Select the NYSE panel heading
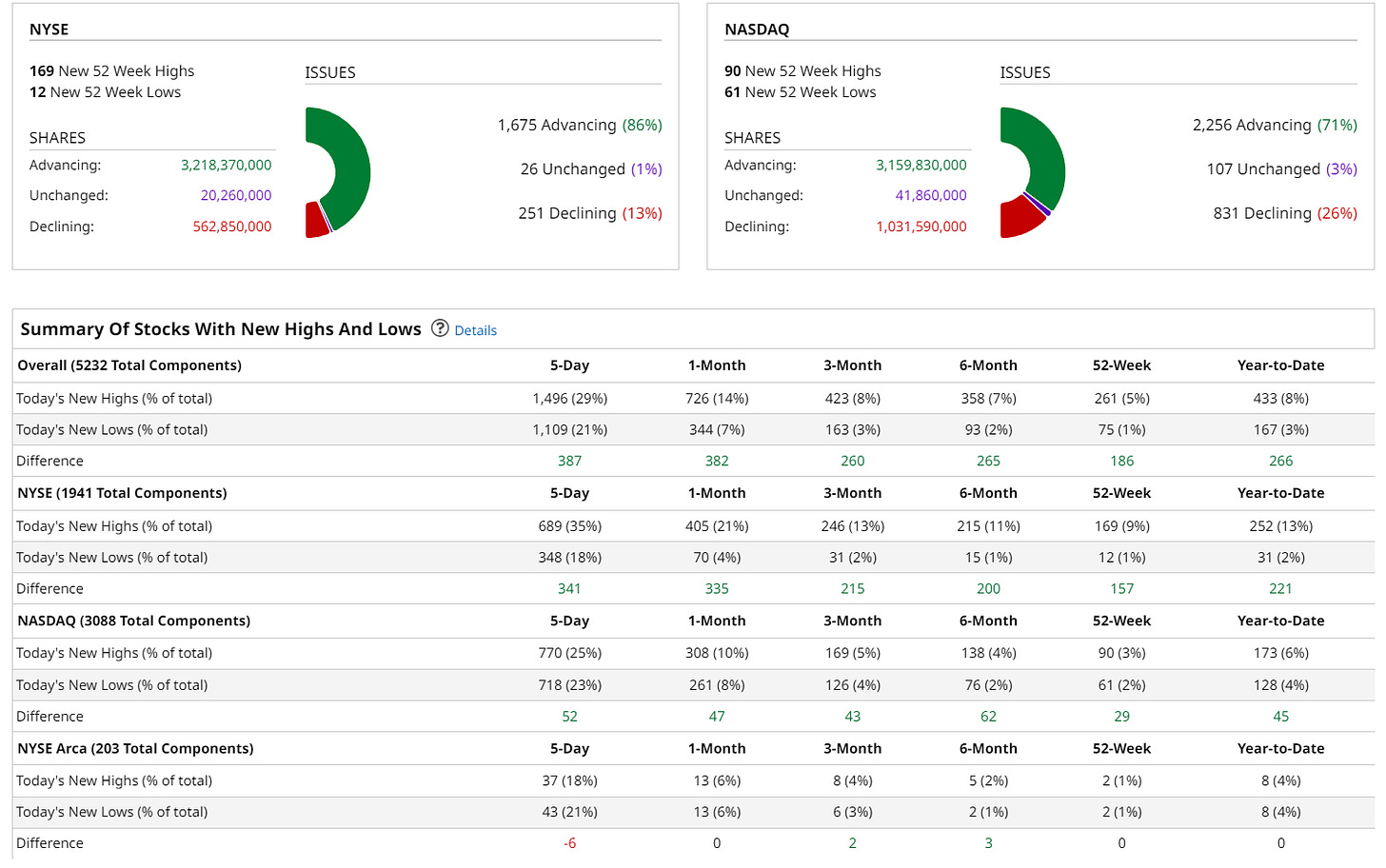Screen dimensions: 1386x868 [49, 30]
